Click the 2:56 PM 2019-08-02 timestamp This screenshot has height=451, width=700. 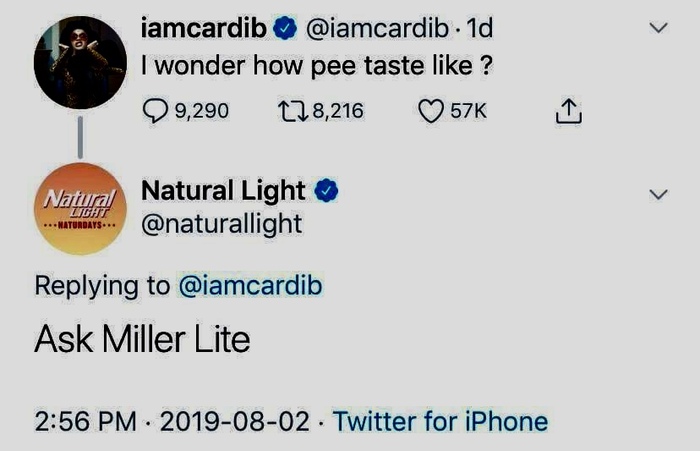click(170, 421)
